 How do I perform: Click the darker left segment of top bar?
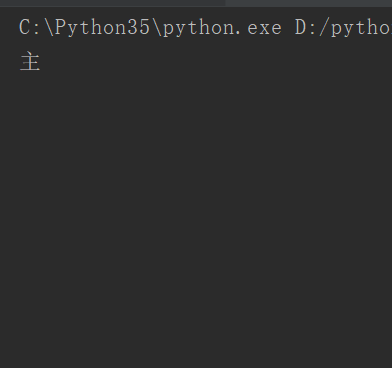(113, 3)
